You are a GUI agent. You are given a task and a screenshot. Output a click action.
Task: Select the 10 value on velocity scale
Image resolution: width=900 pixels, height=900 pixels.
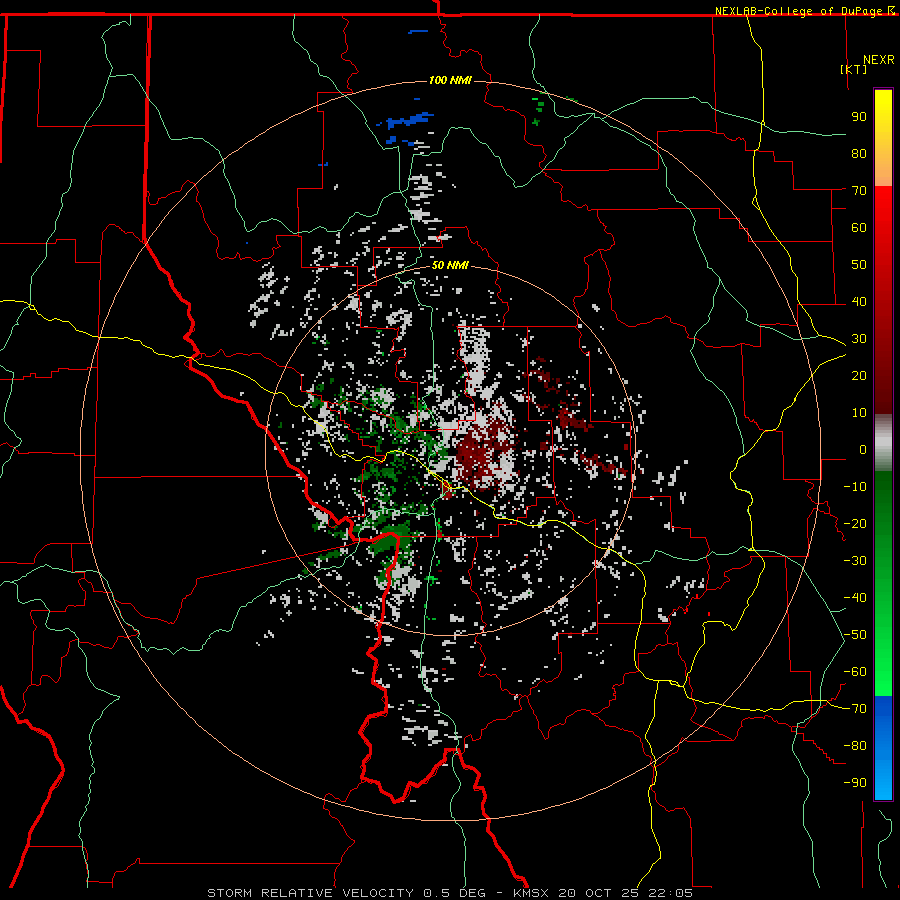[859, 413]
